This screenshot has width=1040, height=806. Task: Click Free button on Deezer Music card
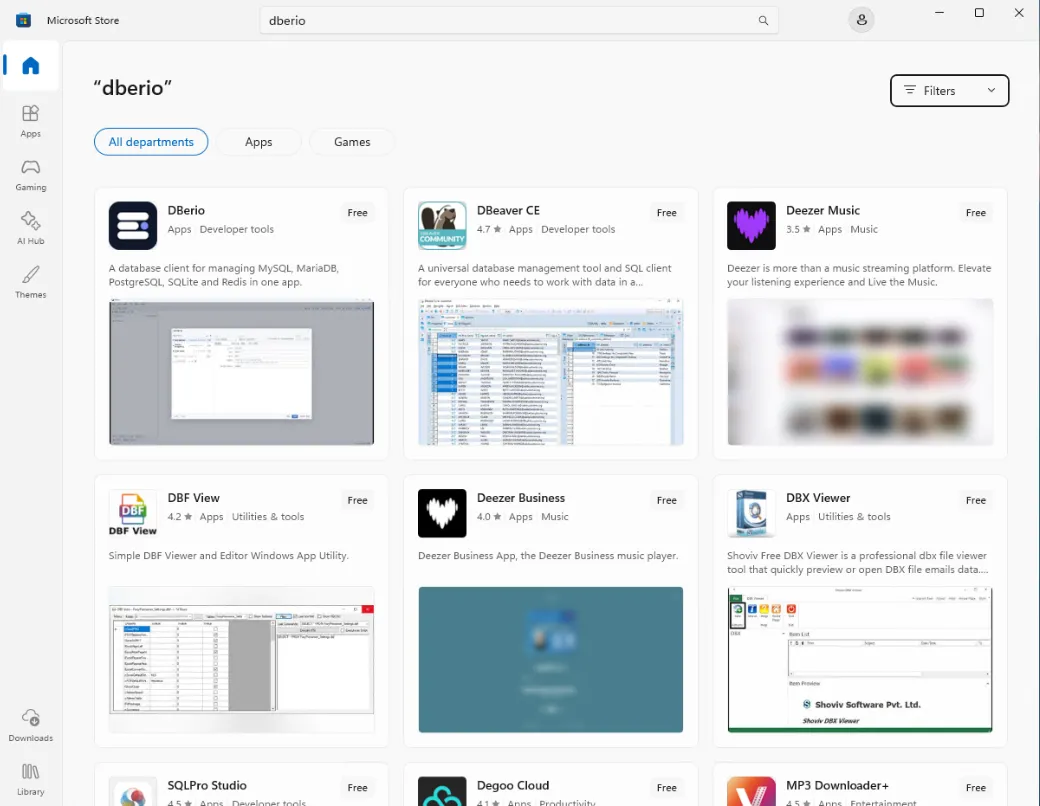(976, 212)
